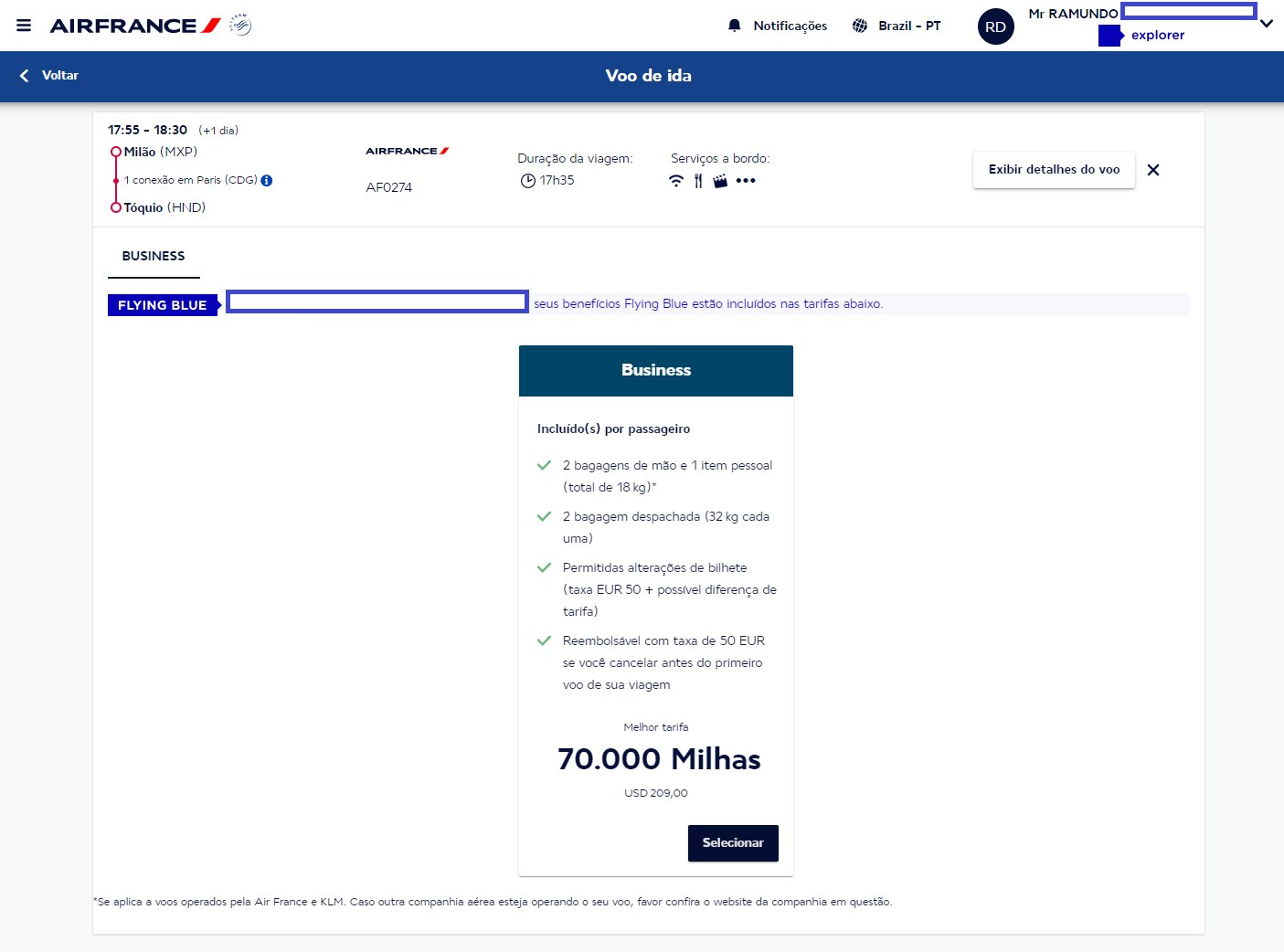Click the SkyTeam alliance emblem
The height and width of the screenshot is (952, 1284).
tap(239, 25)
